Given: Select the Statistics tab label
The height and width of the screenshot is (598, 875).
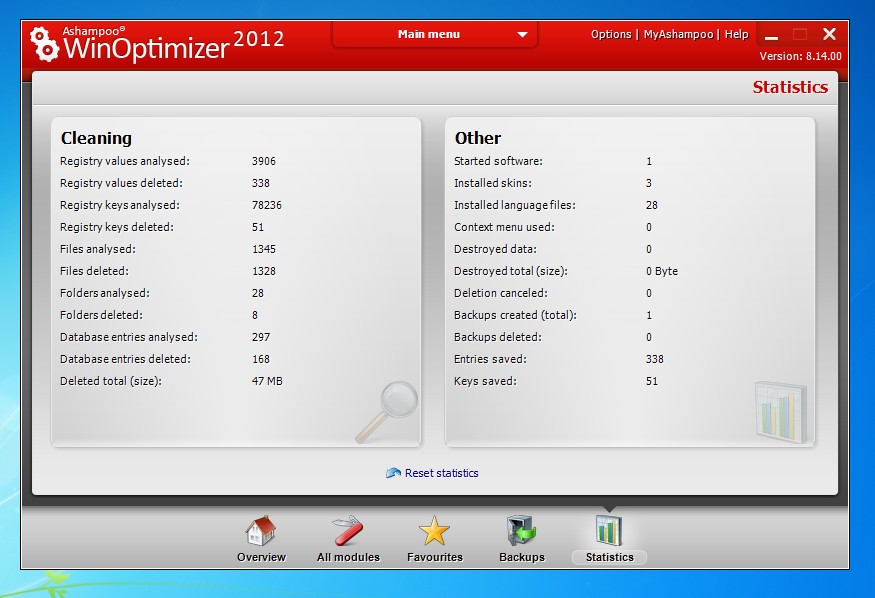Looking at the screenshot, I should pyautogui.click(x=609, y=557).
